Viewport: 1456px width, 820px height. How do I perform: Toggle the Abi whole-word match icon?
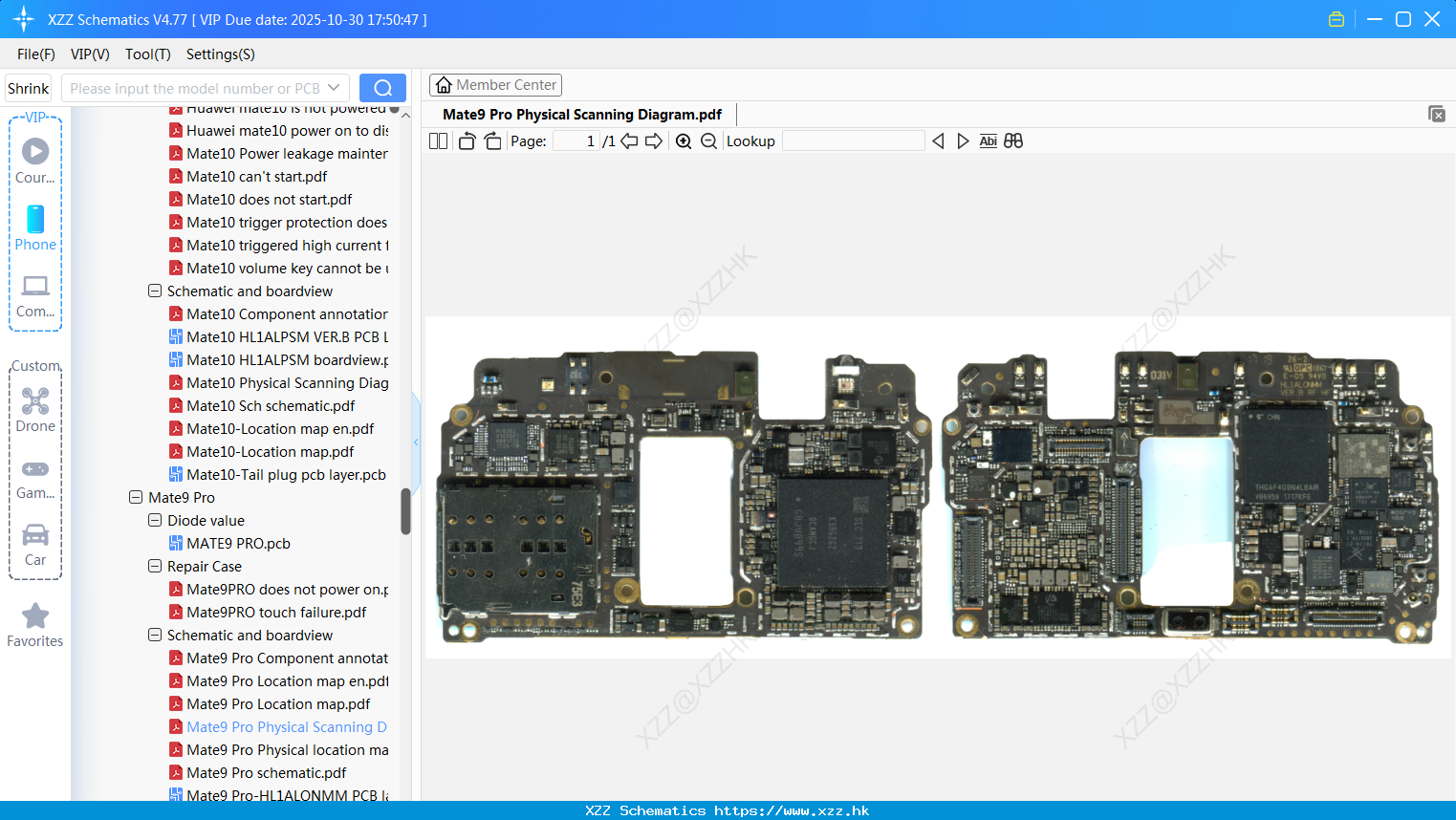[x=989, y=141]
